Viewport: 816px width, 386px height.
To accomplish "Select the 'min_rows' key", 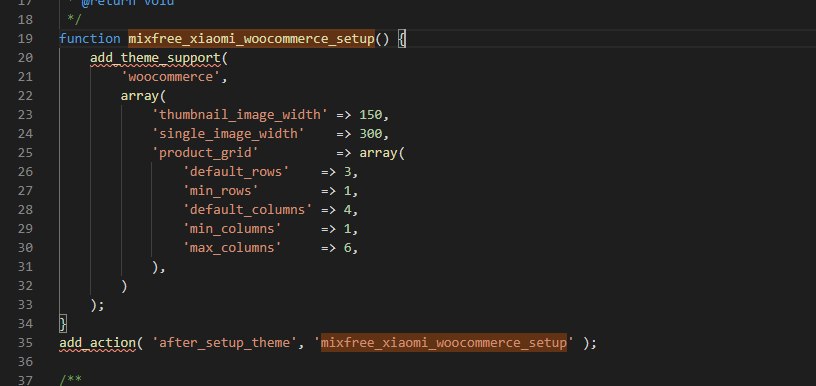I will (221, 191).
